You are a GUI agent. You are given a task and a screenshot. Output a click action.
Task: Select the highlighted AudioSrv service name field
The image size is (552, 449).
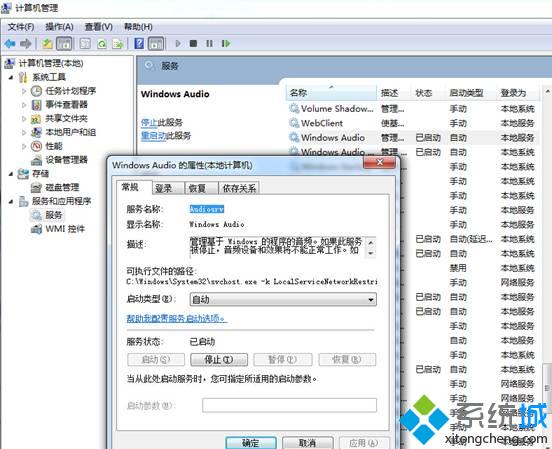(x=207, y=209)
